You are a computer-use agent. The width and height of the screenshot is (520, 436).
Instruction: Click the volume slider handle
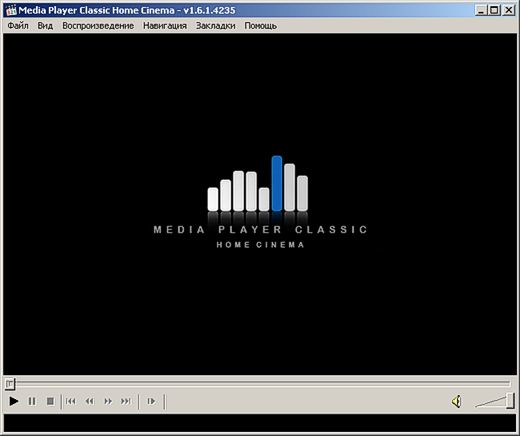(x=510, y=401)
